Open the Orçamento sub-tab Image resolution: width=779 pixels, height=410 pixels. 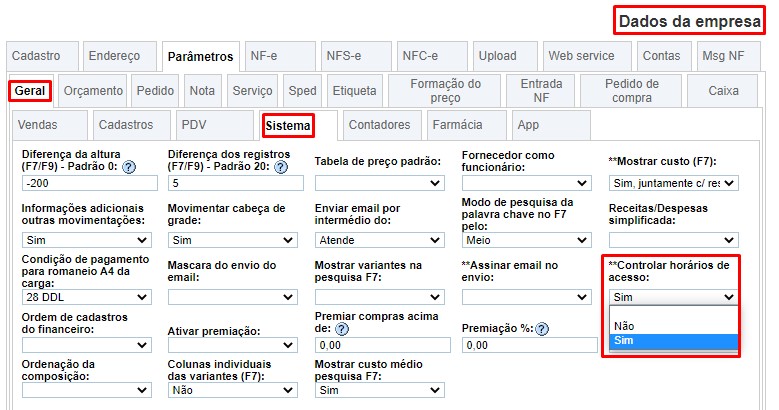pyautogui.click(x=93, y=91)
